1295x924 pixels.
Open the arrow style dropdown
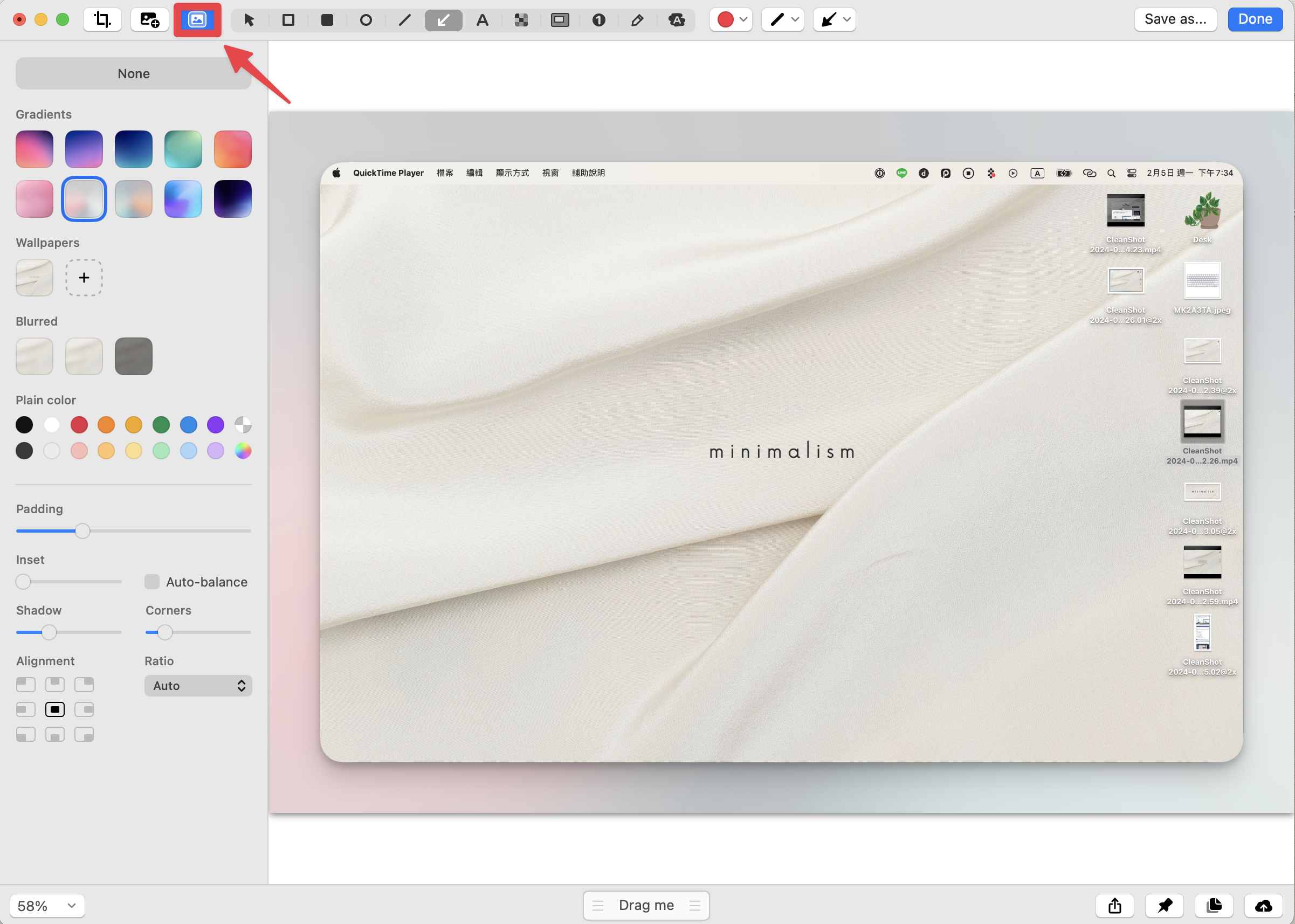pyautogui.click(x=834, y=20)
